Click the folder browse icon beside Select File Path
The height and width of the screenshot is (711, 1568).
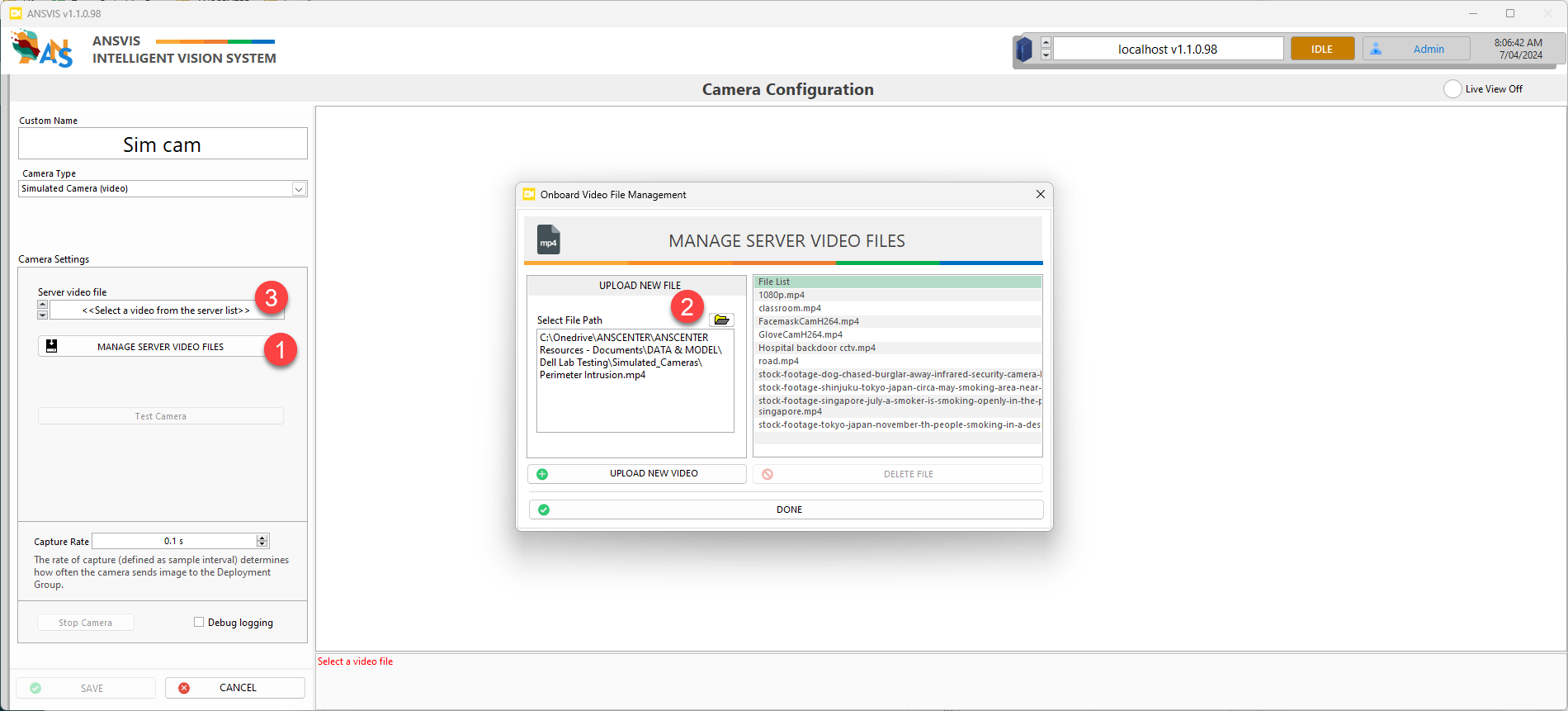coord(721,320)
